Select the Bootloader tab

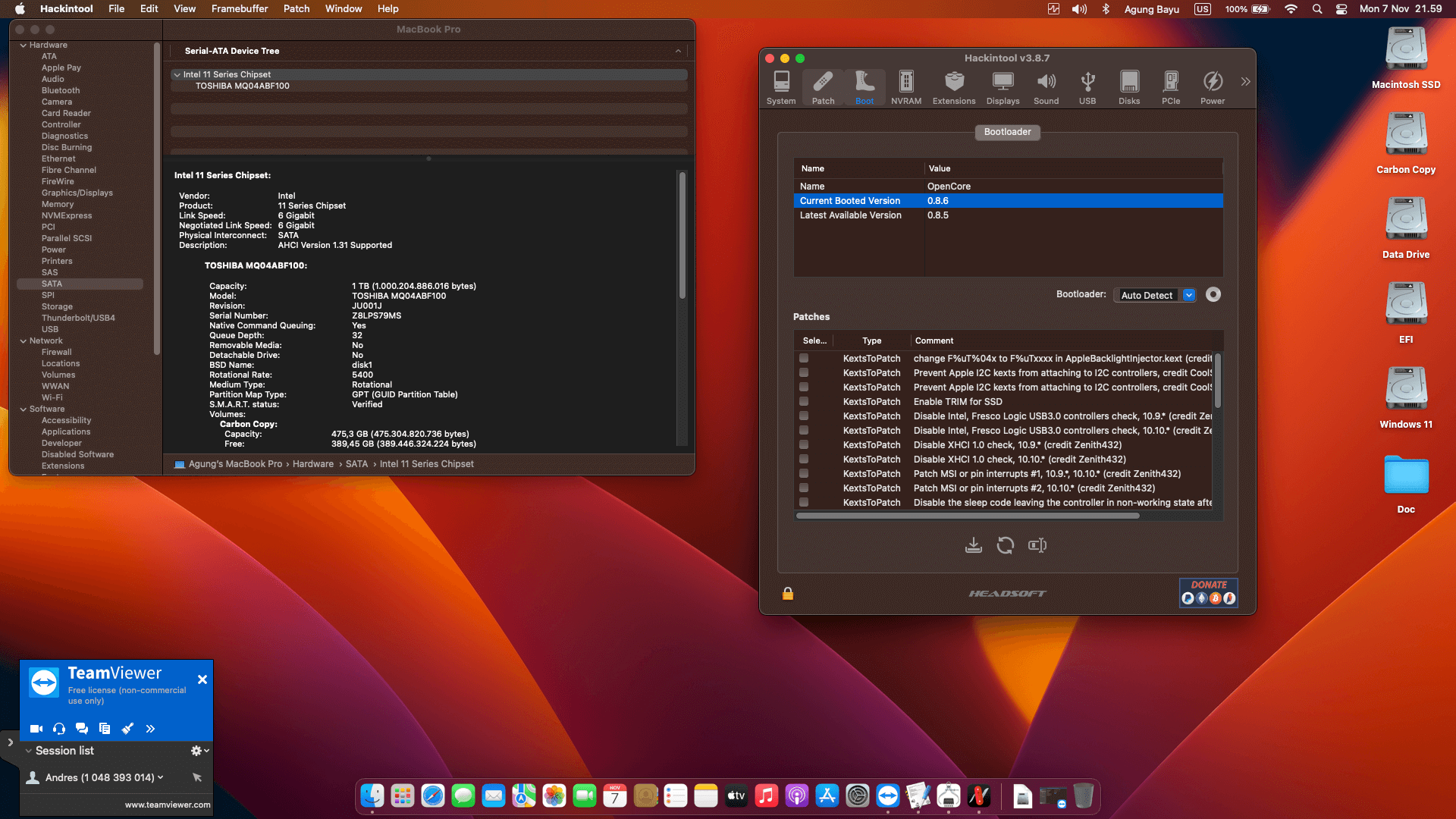click(x=1007, y=132)
